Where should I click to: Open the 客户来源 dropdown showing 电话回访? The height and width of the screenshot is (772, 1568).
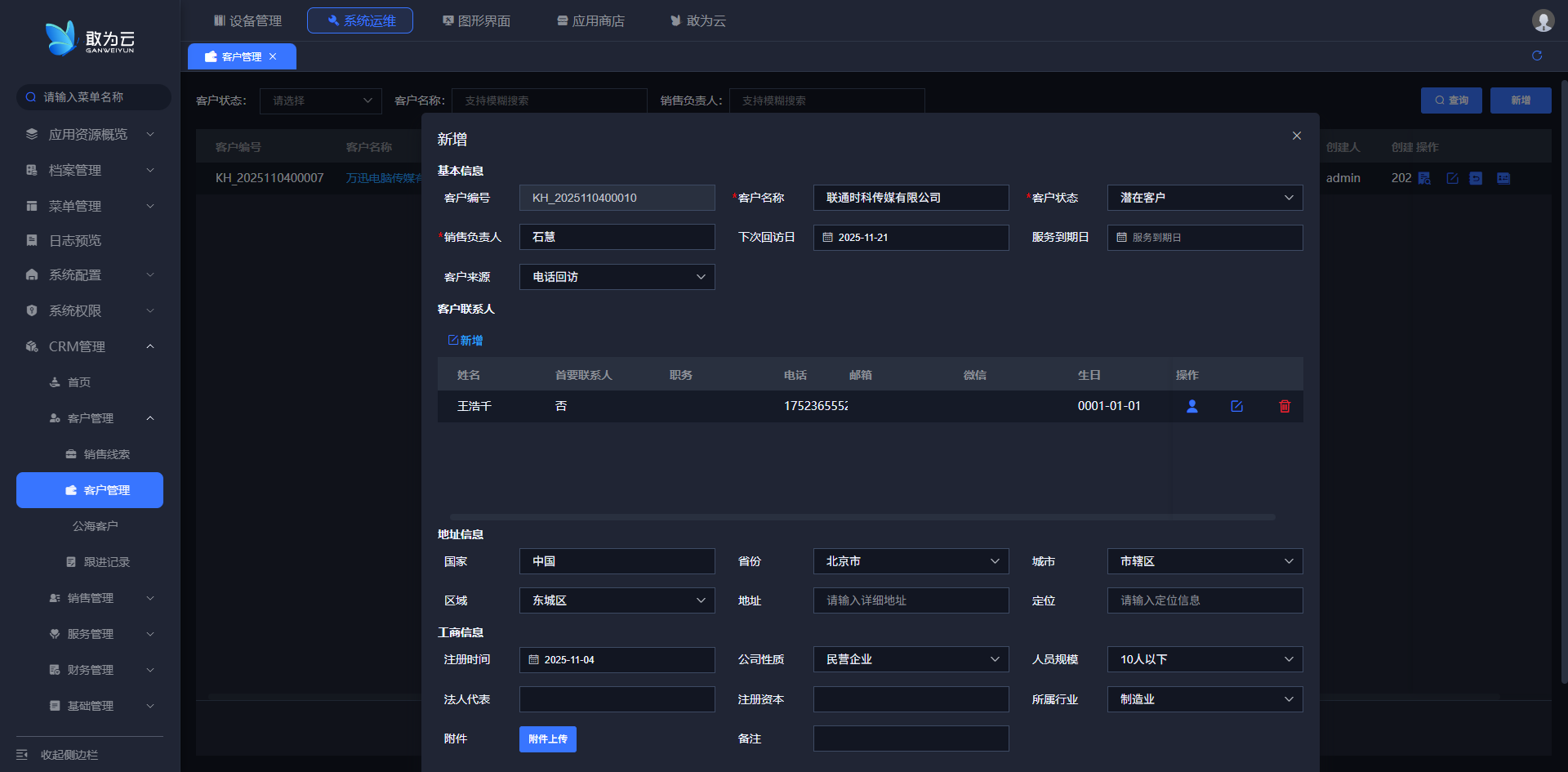click(617, 277)
